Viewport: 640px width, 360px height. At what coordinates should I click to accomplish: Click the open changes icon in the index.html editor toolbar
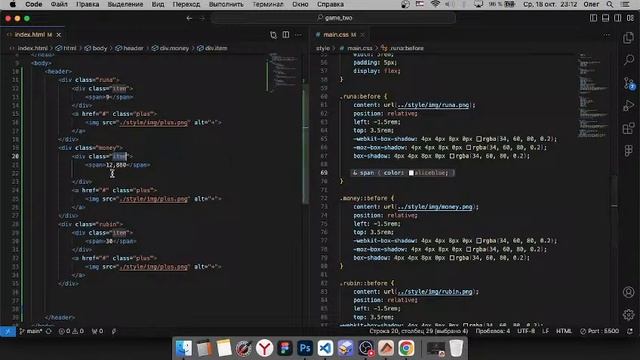273,35
